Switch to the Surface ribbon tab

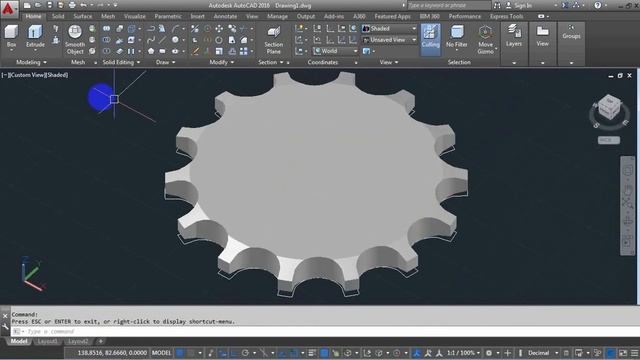coord(83,16)
